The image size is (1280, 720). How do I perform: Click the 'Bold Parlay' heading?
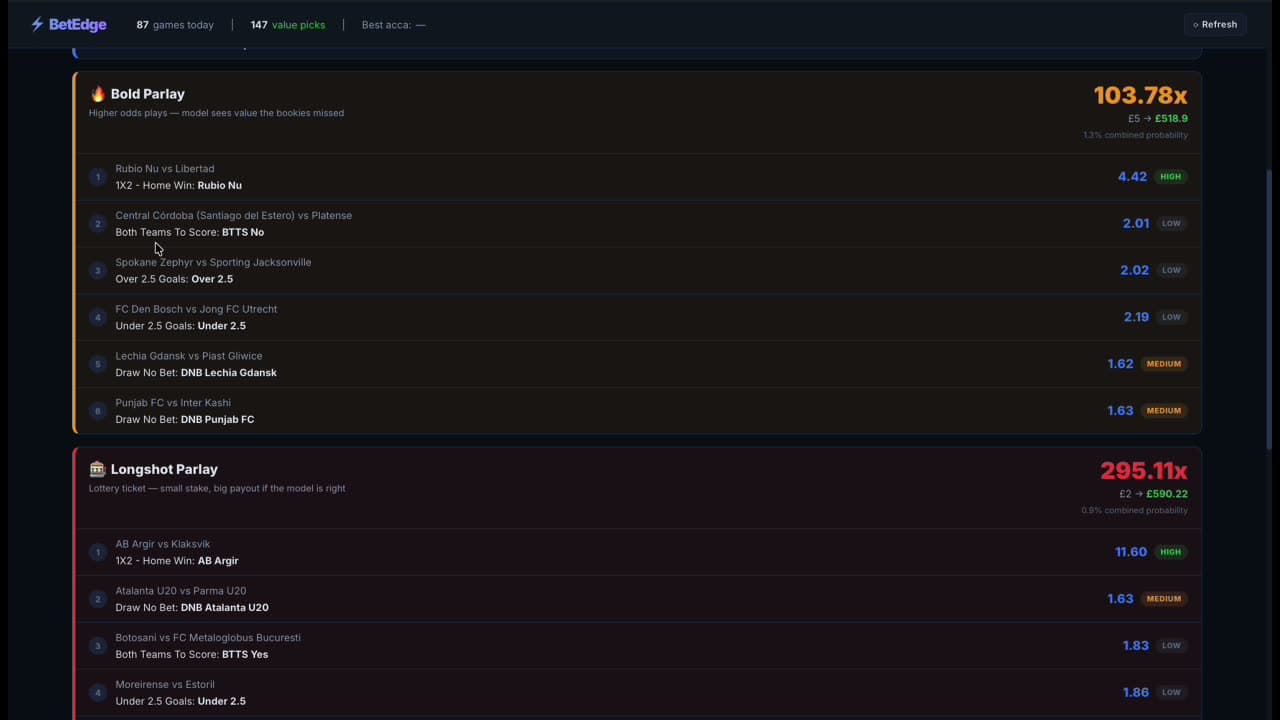(x=148, y=94)
